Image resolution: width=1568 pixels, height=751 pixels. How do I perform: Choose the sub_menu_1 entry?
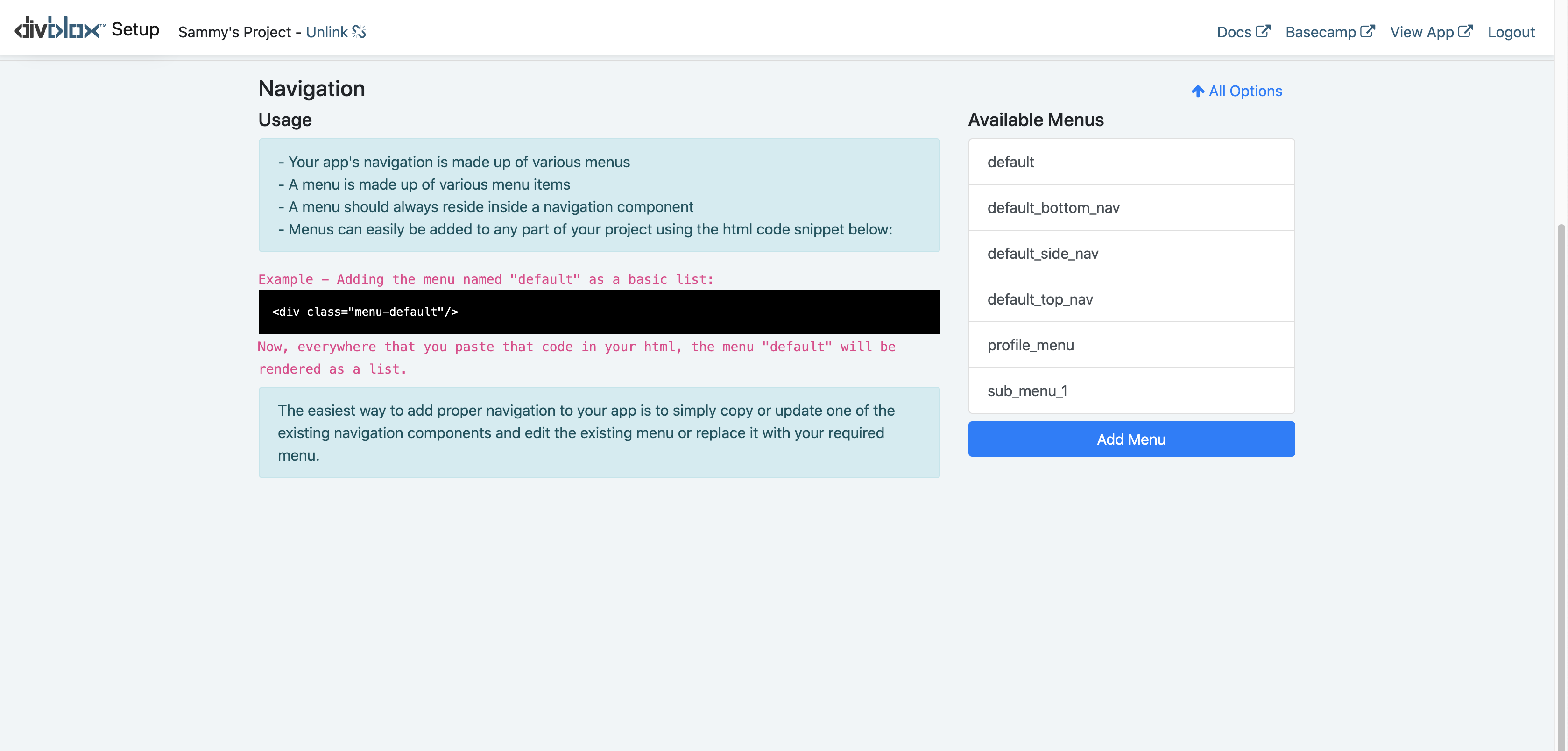click(1131, 390)
